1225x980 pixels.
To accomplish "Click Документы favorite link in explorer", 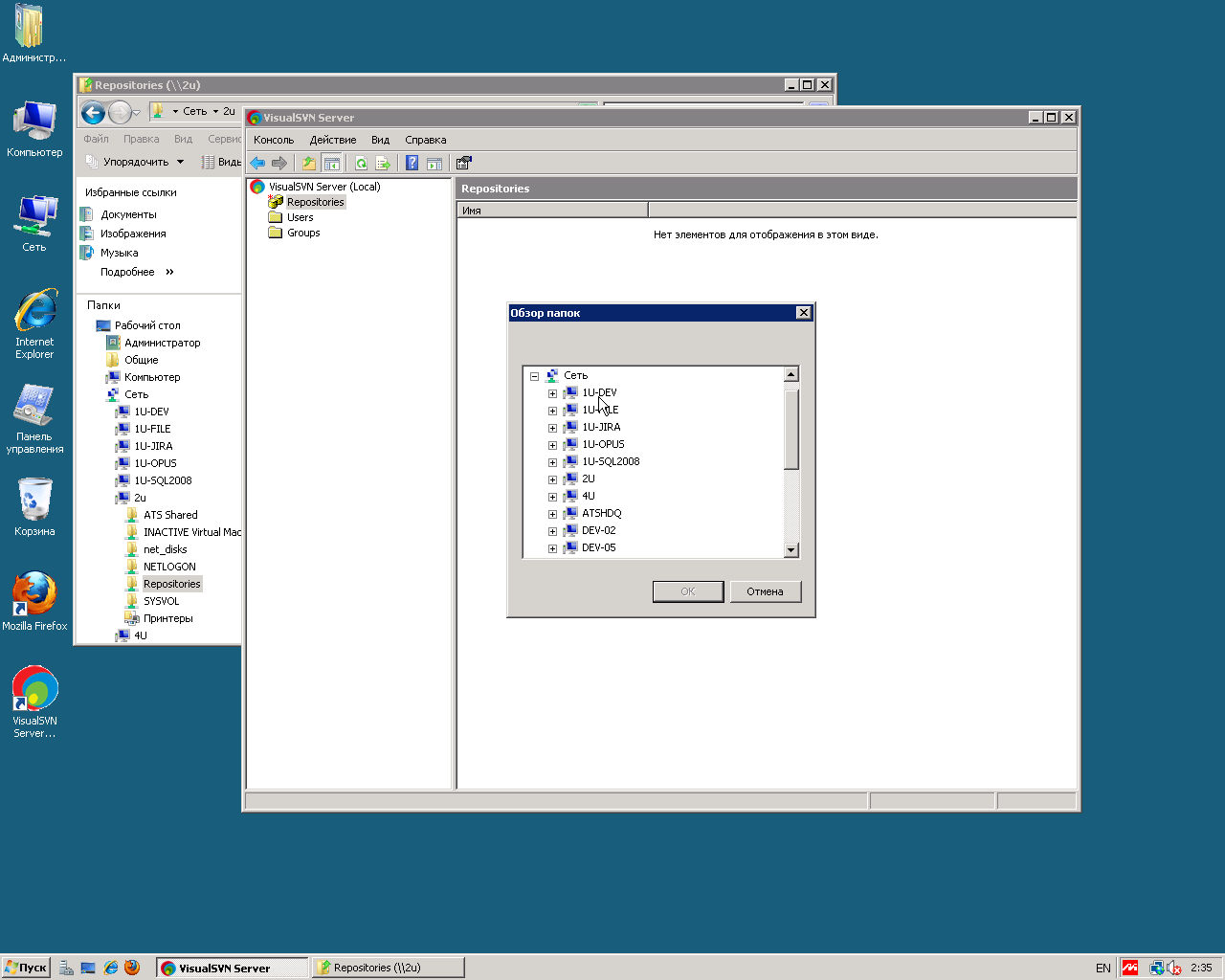I will pos(128,214).
